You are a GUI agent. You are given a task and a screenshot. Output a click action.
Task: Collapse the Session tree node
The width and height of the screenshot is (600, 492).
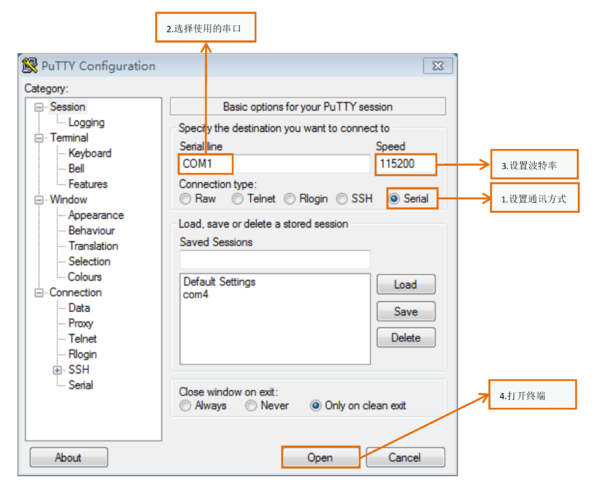(39, 107)
